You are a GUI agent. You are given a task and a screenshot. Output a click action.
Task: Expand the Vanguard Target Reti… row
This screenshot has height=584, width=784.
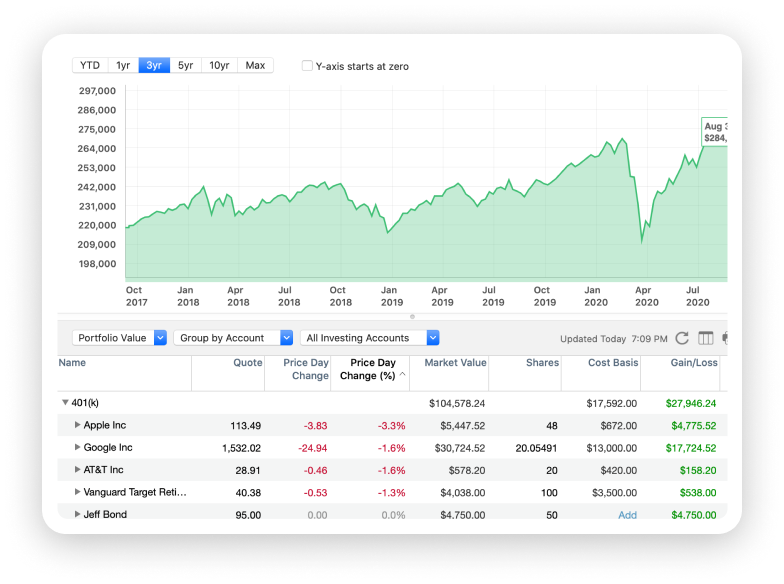78,492
